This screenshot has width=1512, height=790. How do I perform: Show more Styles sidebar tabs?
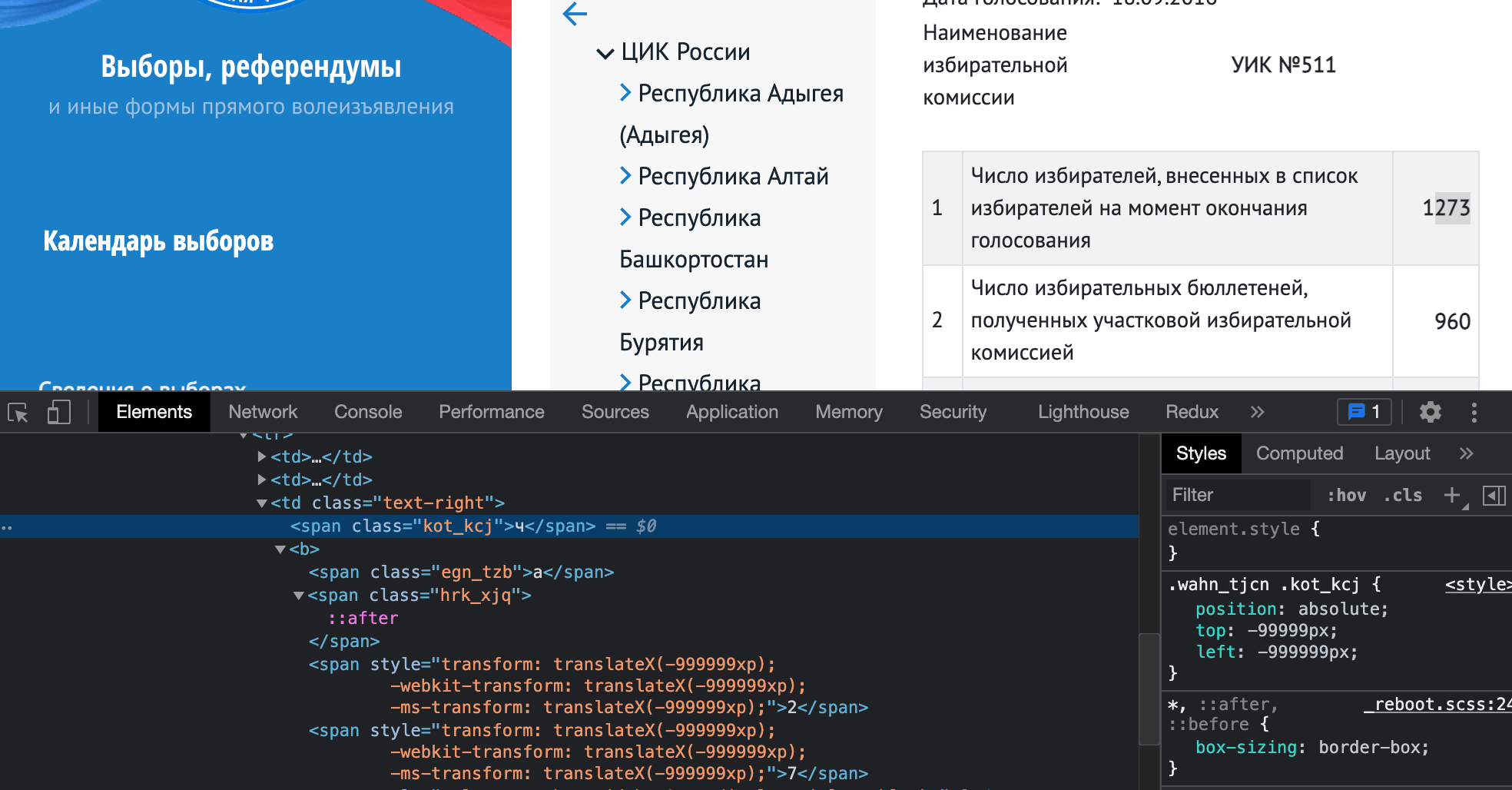(1466, 453)
